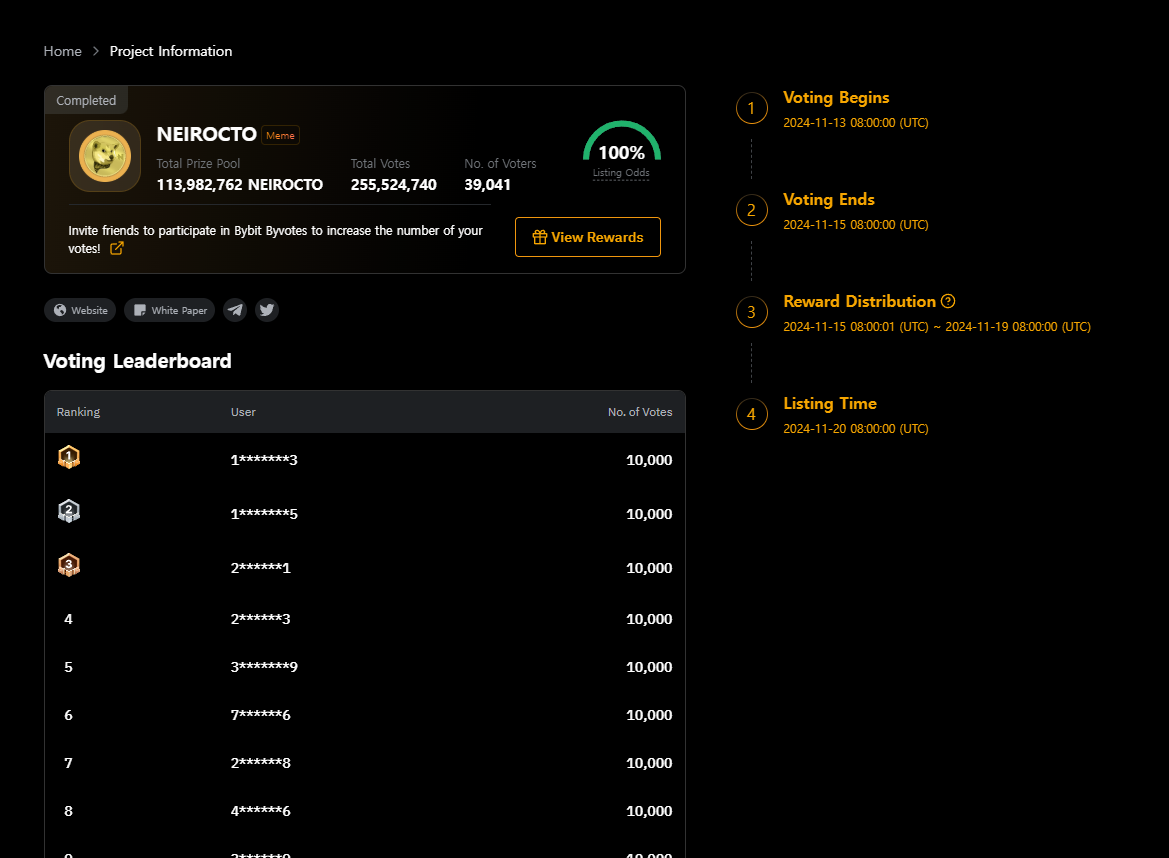Viewport: 1169px width, 858px height.
Task: Select user 7******6 in leaderboard
Action: (x=260, y=715)
